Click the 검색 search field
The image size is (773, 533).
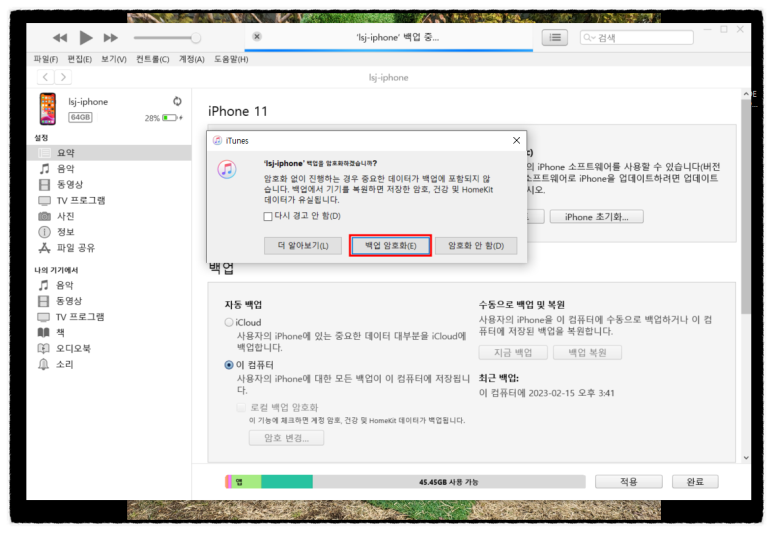coord(636,37)
